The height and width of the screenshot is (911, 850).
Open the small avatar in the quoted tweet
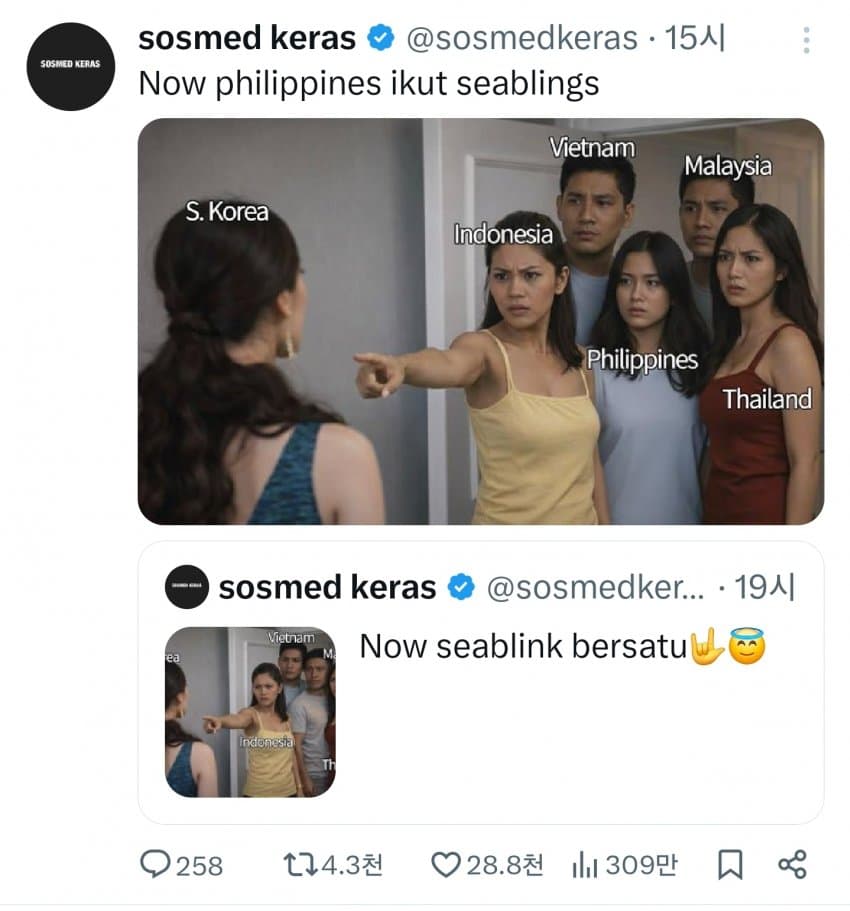[x=185, y=587]
